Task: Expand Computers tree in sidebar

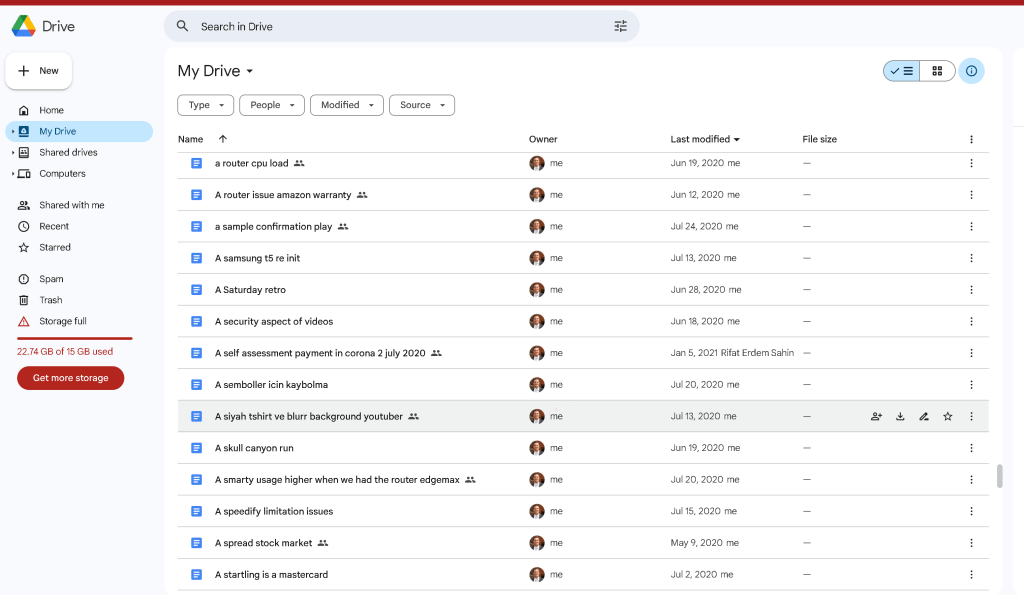Action: click(12, 174)
